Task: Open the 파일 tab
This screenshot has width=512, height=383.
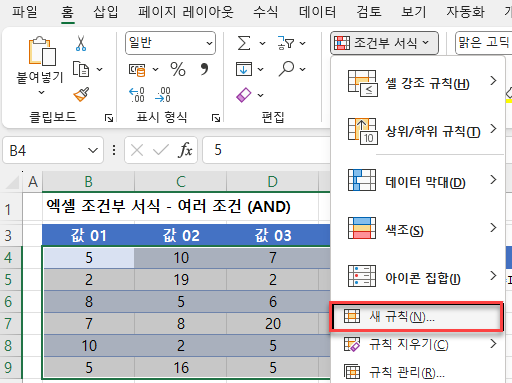Action: click(25, 12)
